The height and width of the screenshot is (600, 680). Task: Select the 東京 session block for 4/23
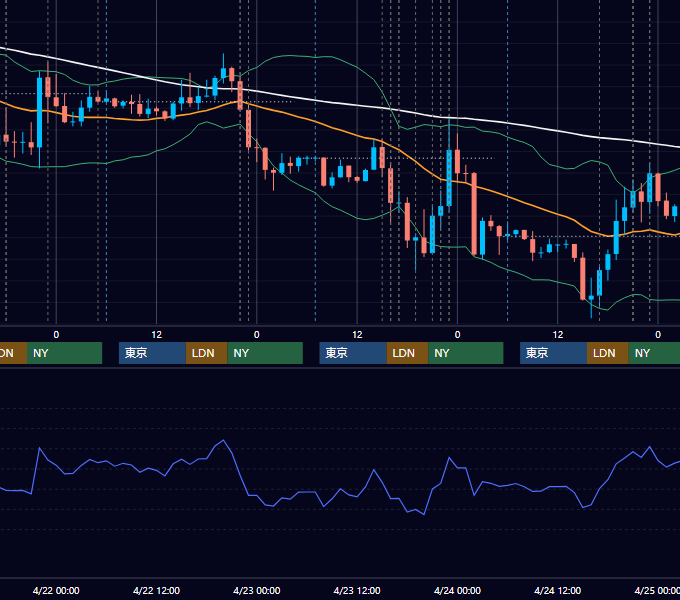point(353,353)
